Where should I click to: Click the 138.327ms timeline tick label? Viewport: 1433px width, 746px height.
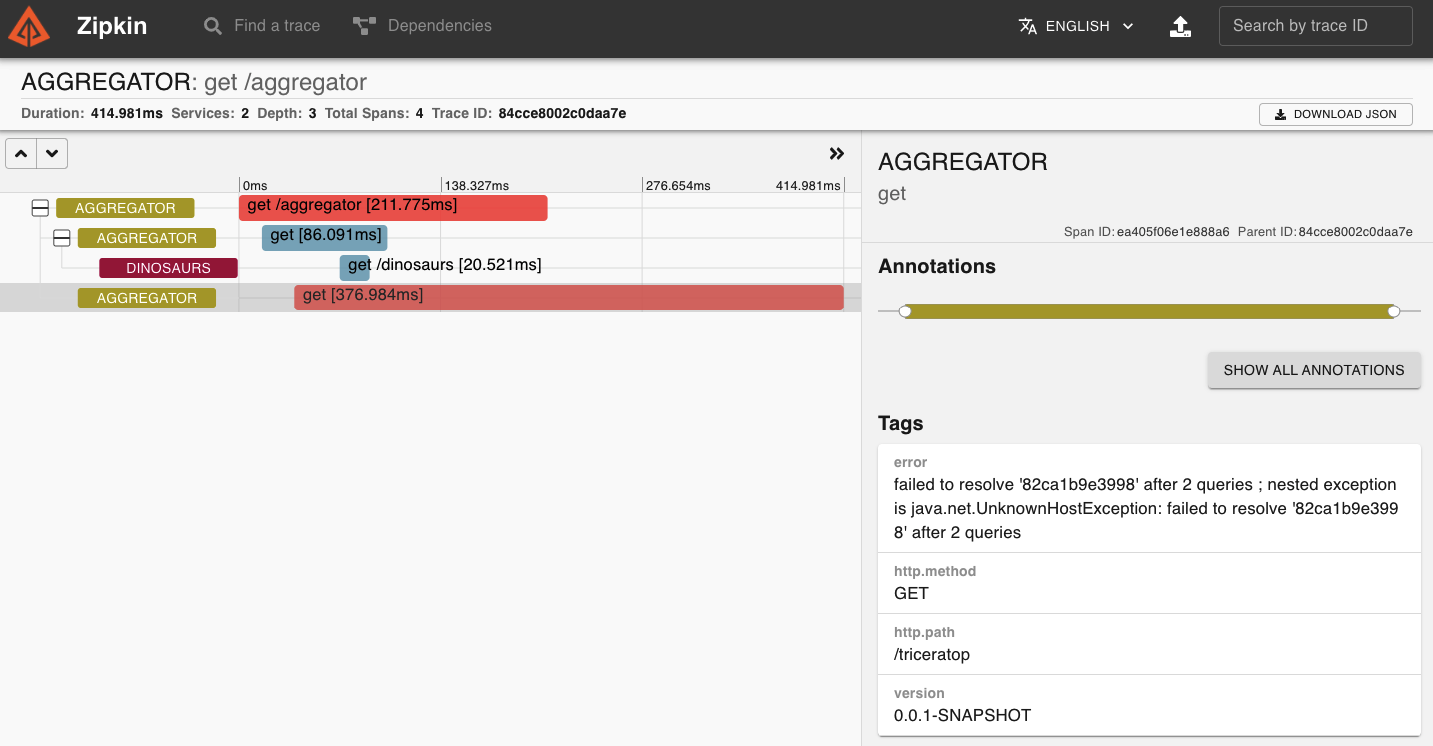477,186
